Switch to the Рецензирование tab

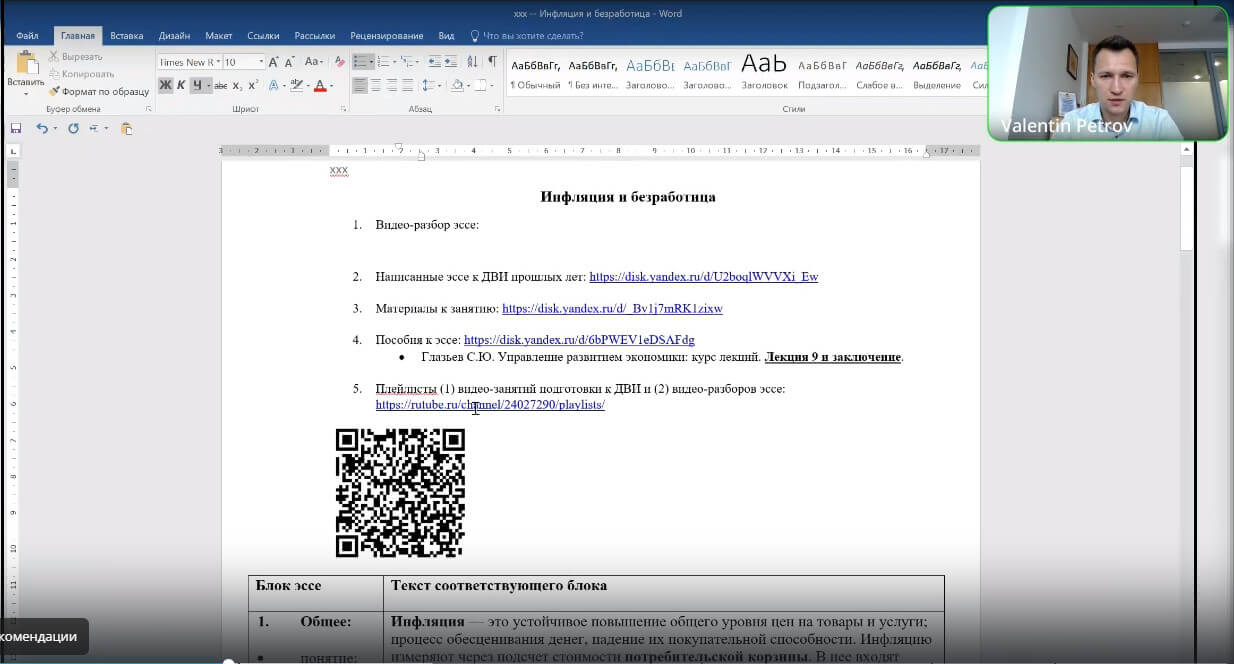coord(386,36)
